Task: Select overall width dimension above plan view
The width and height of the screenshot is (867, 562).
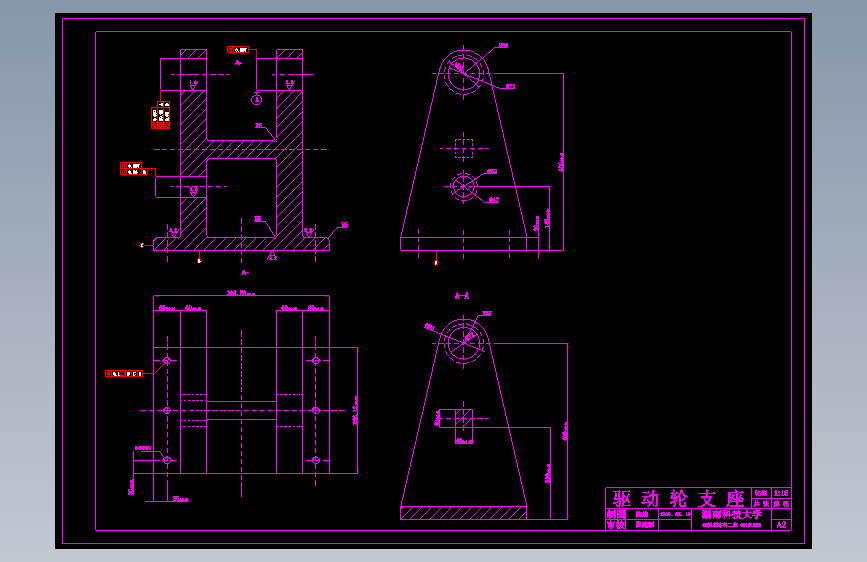Action: click(241, 293)
